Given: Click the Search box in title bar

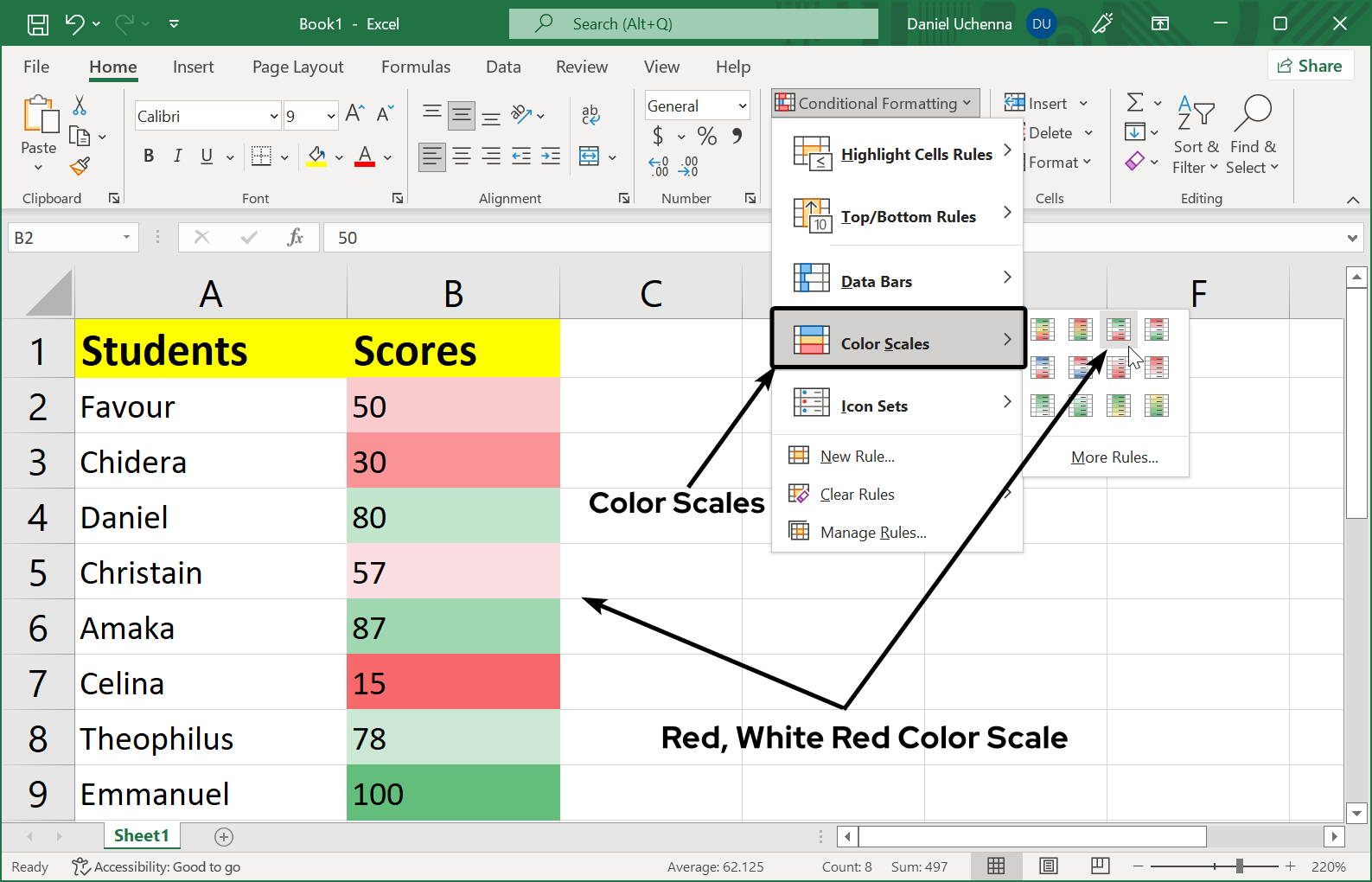Looking at the screenshot, I should click(x=693, y=24).
